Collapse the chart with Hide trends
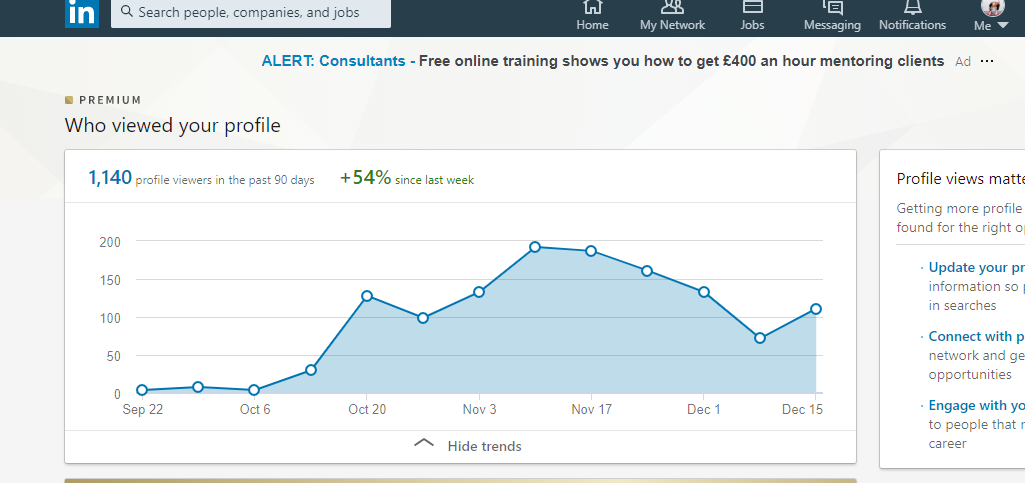The width and height of the screenshot is (1025, 483). (484, 446)
